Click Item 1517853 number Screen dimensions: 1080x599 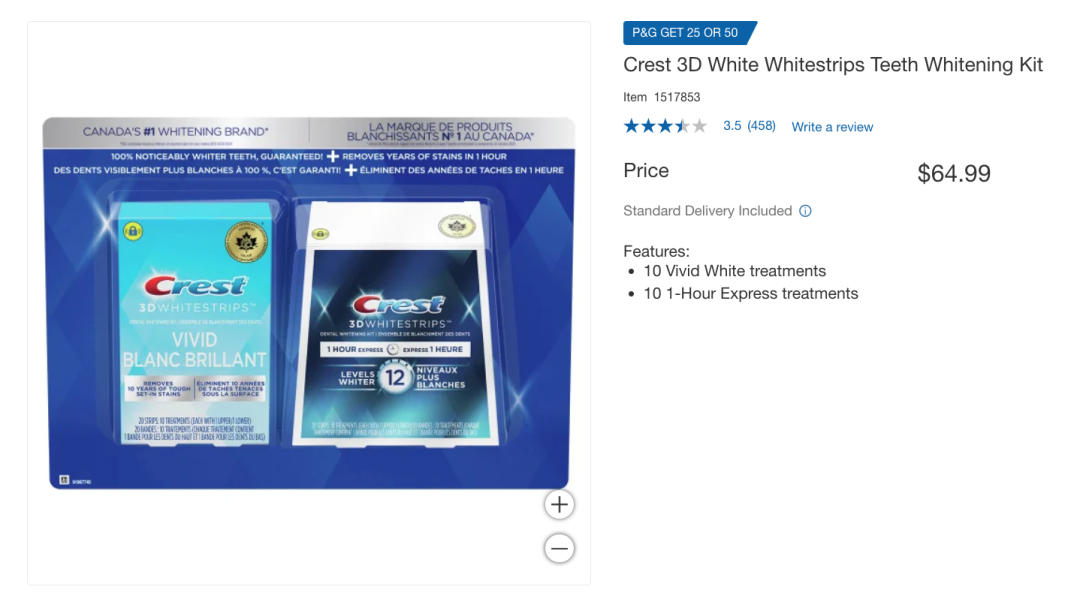[661, 97]
